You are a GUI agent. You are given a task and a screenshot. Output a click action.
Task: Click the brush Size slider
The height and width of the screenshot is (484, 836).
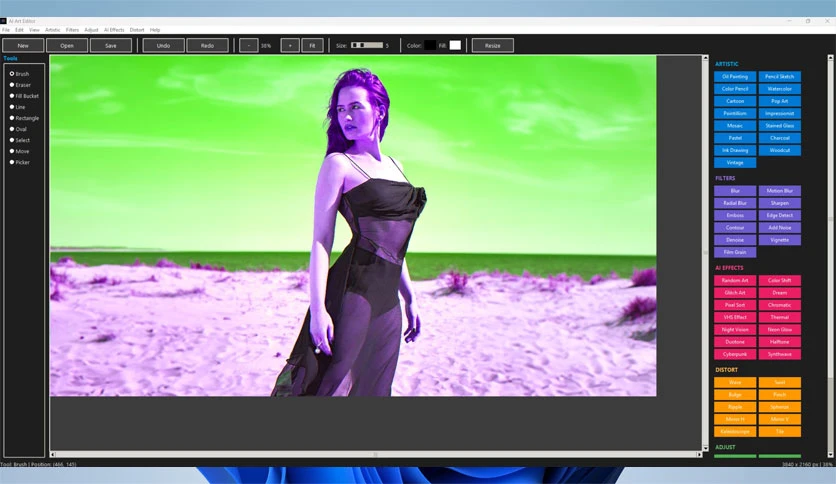367,45
